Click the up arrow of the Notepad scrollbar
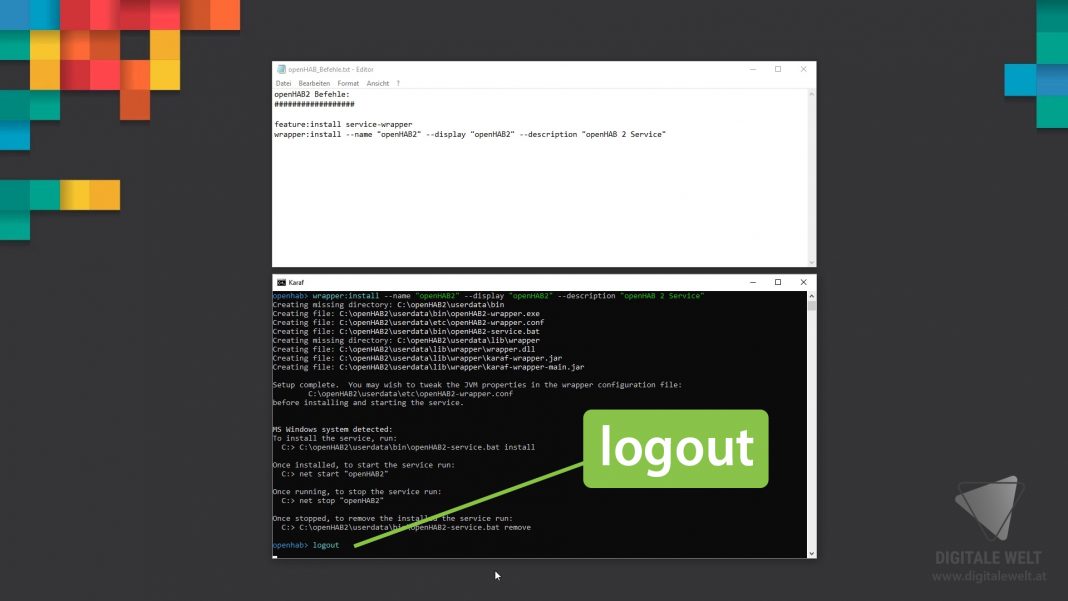Image resolution: width=1068 pixels, height=601 pixels. [812, 95]
